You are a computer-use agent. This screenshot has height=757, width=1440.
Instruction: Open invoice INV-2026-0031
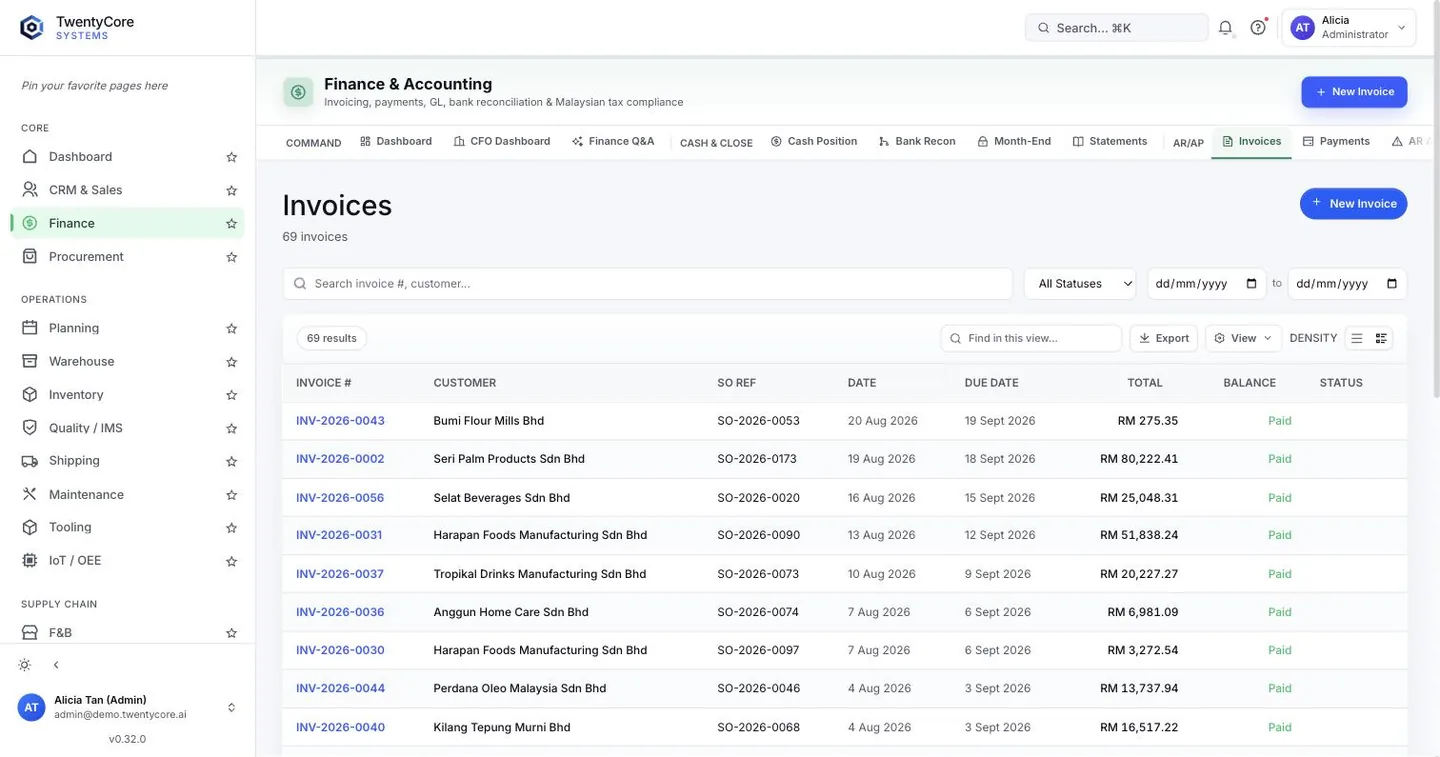(x=339, y=535)
